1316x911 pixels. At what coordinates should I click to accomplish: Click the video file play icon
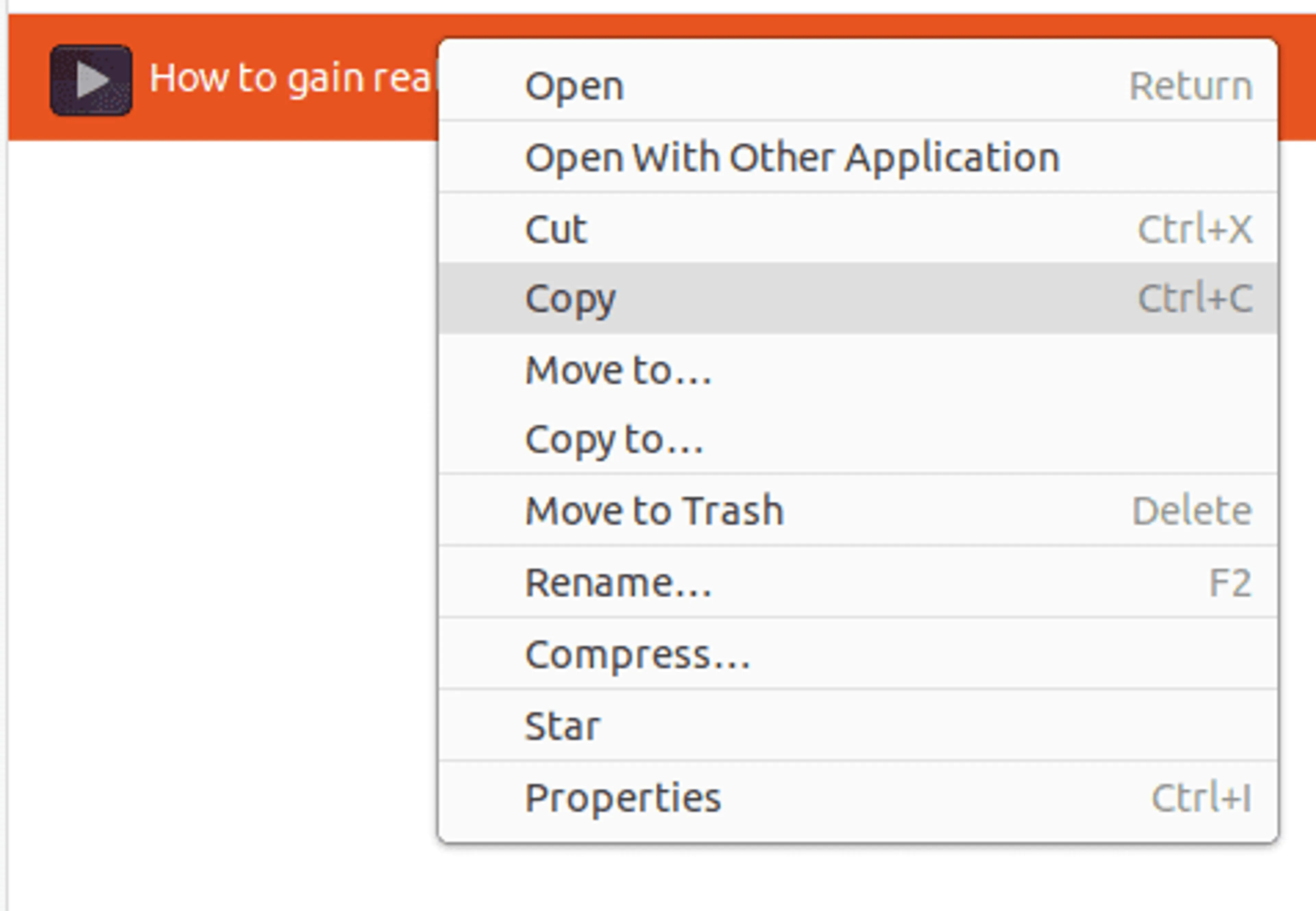[91, 81]
